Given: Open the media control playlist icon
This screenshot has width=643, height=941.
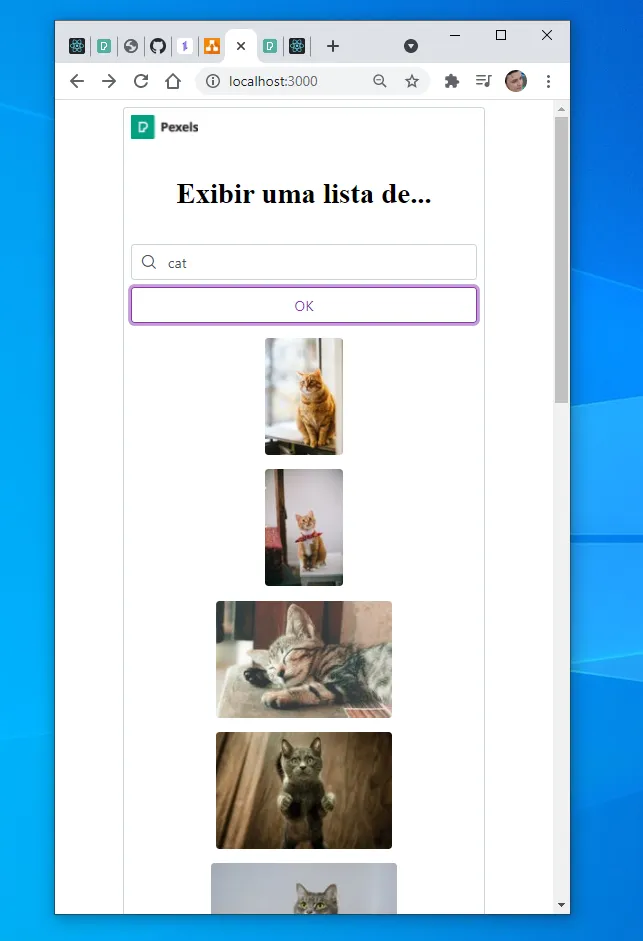Looking at the screenshot, I should coord(483,80).
